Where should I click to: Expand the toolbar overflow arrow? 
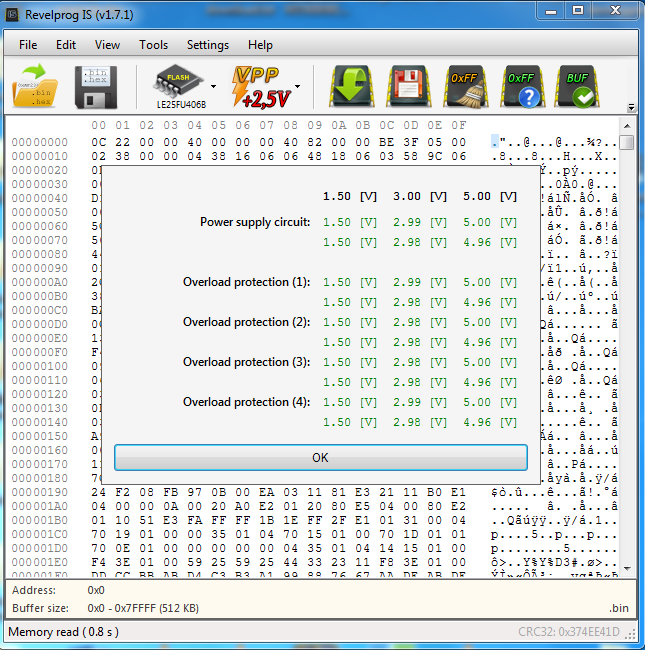tap(631, 107)
